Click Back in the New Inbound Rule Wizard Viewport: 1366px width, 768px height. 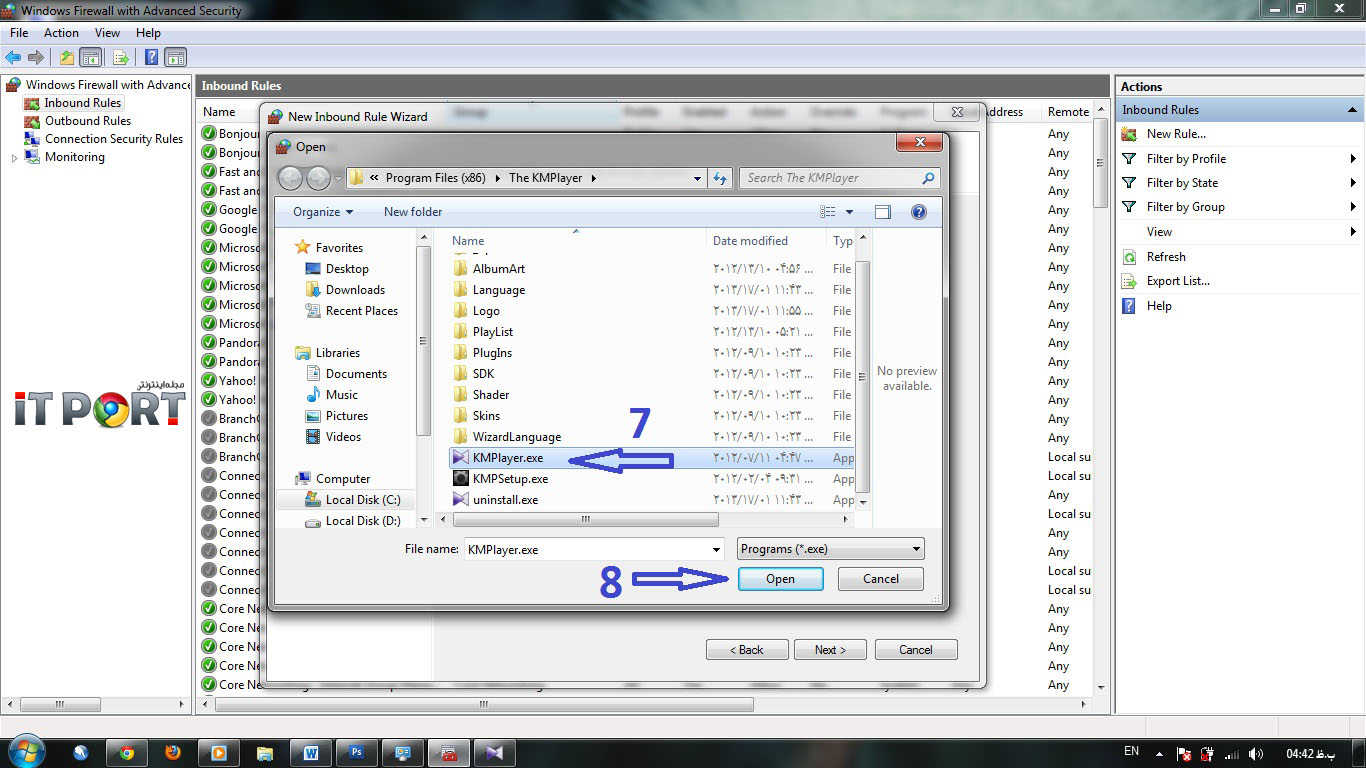coord(747,650)
